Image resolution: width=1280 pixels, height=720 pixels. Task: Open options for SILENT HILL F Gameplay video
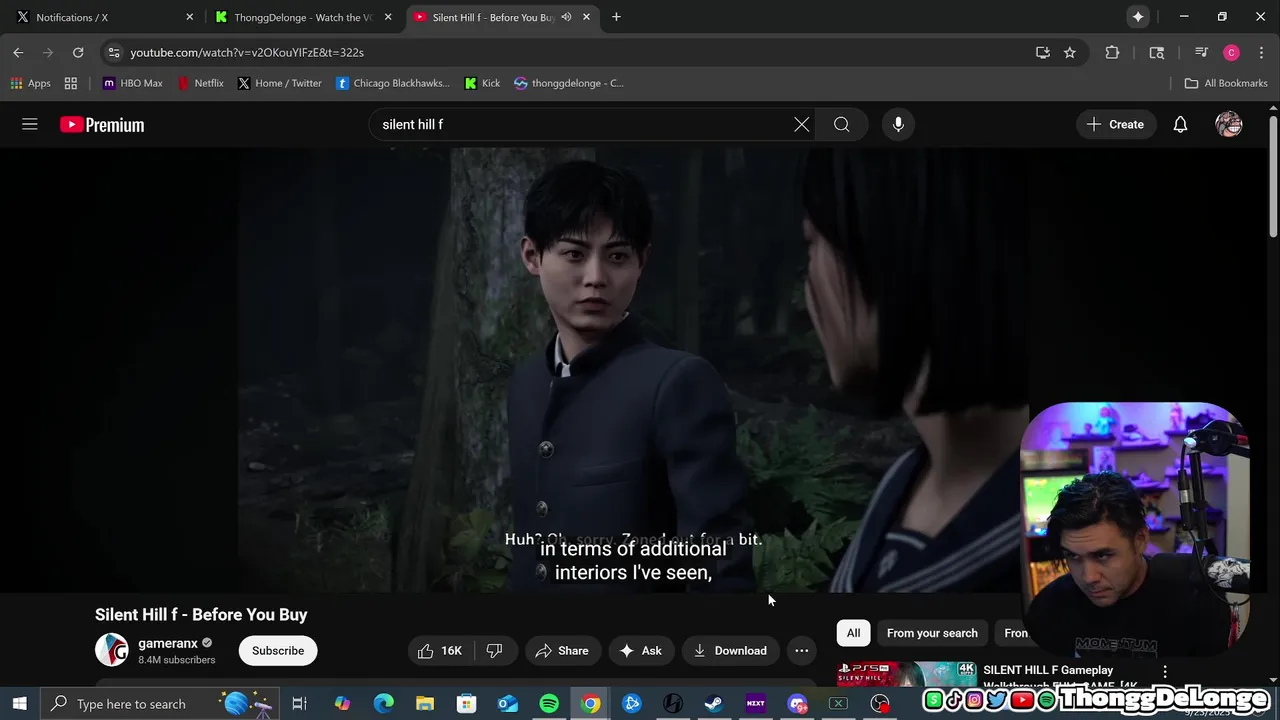pos(1165,672)
